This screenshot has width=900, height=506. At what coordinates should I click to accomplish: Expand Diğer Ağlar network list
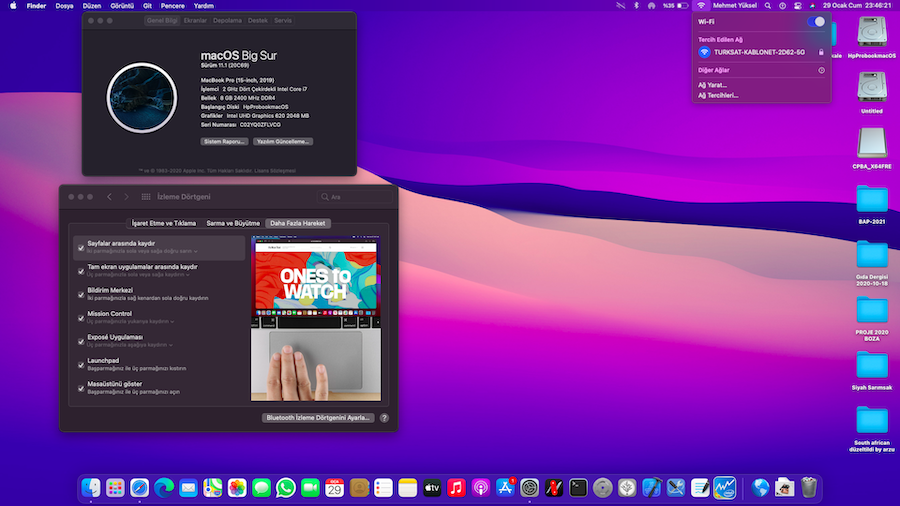tap(821, 70)
